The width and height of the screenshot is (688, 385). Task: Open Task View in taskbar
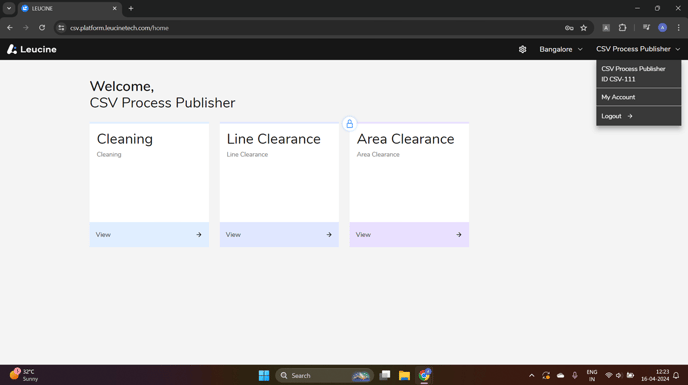tap(385, 375)
